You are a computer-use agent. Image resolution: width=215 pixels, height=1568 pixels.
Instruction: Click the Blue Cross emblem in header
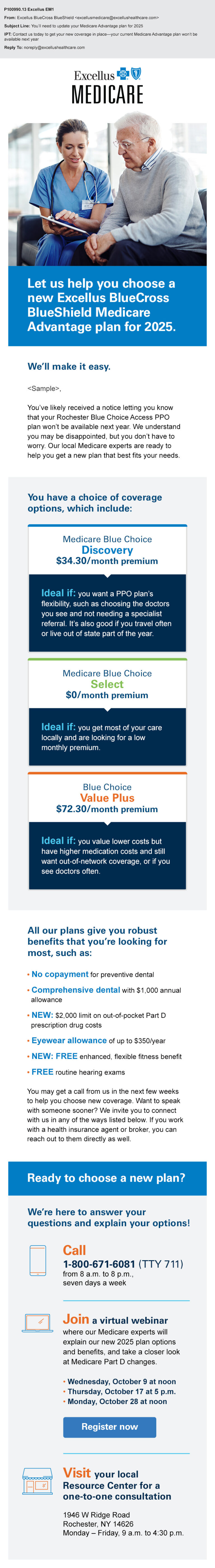123,74
